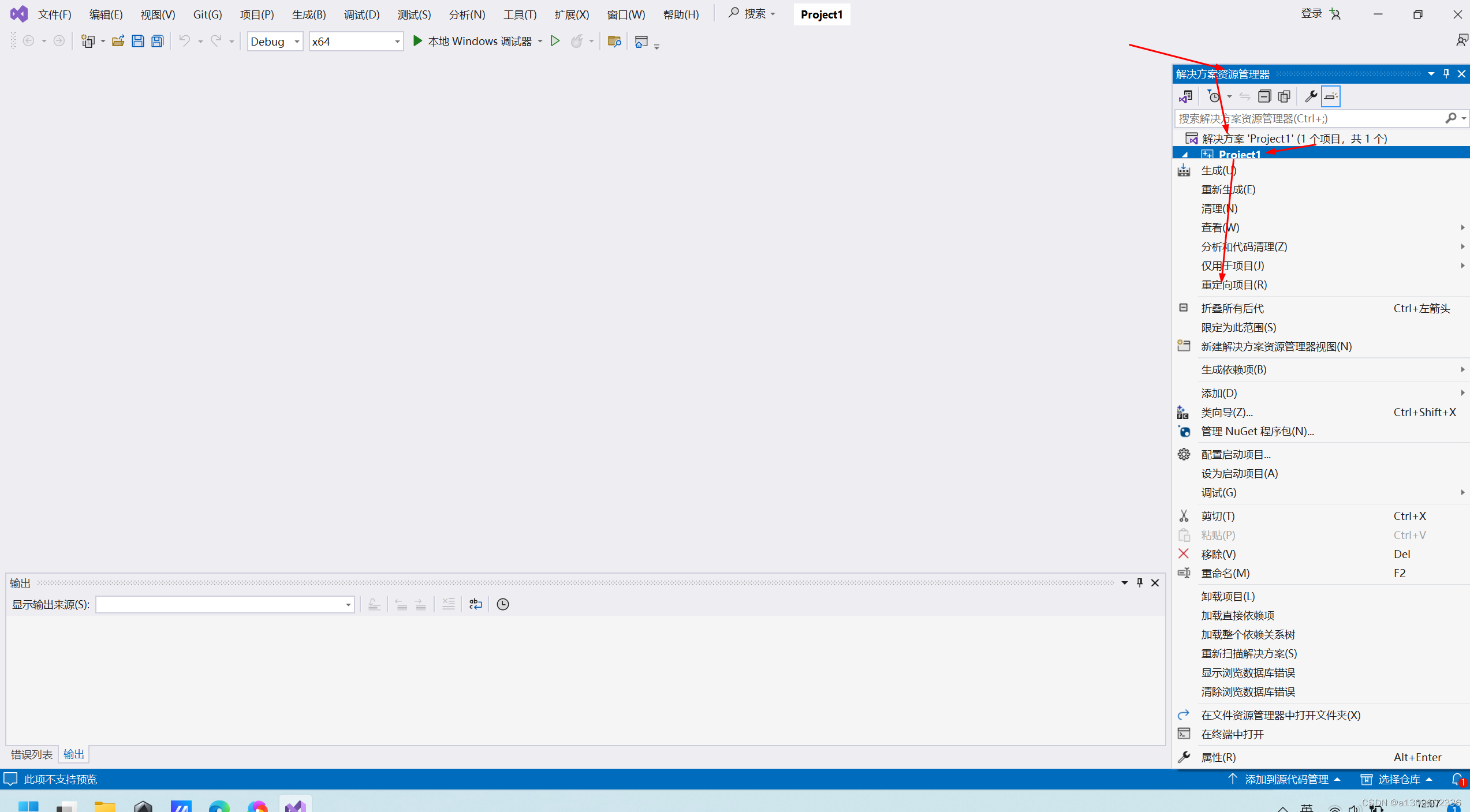The image size is (1470, 812).
Task: Open pending changes filter clock icon
Action: tap(1214, 96)
